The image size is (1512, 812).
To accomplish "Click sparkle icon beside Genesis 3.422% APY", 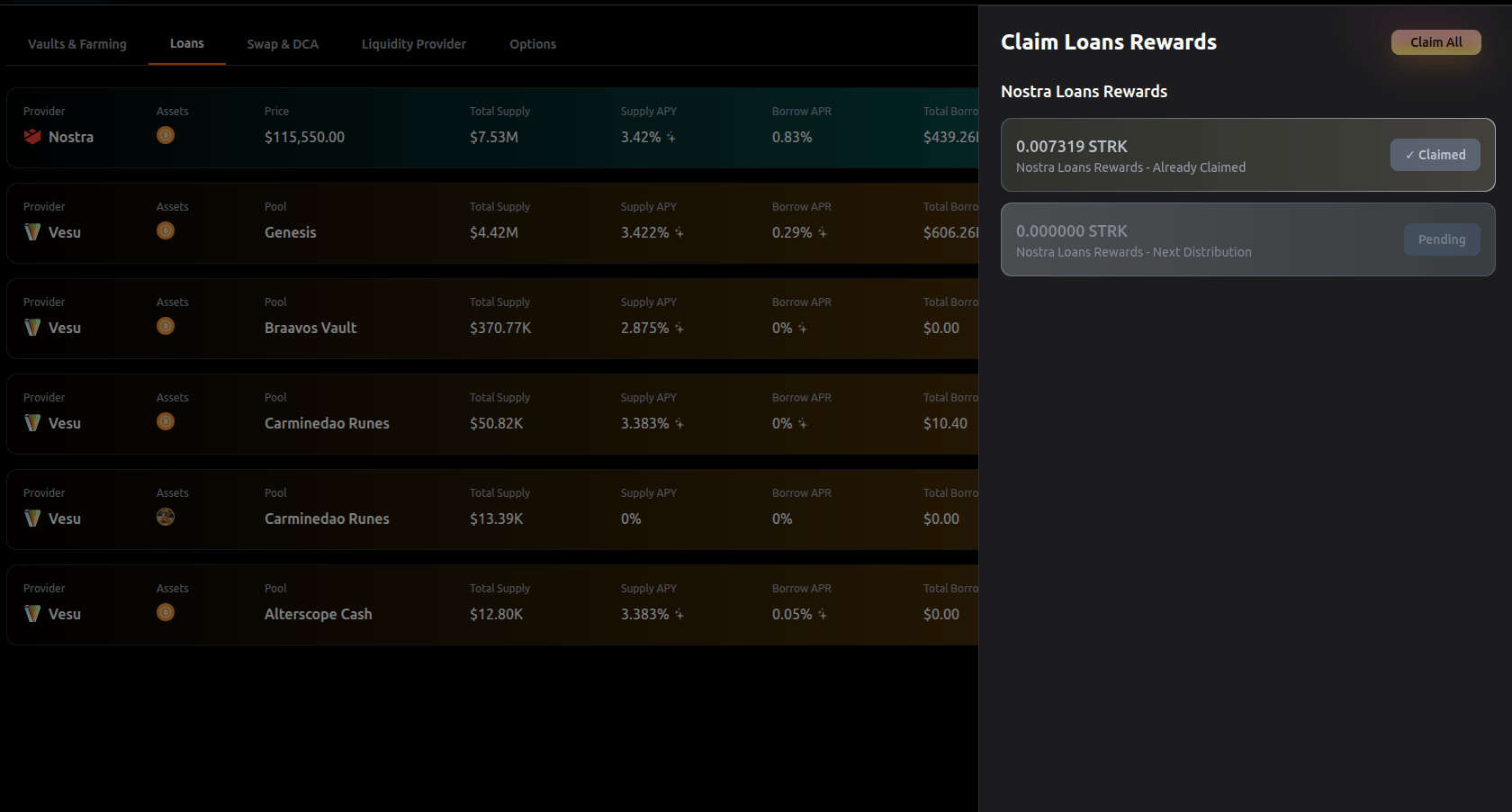I will click(x=679, y=233).
